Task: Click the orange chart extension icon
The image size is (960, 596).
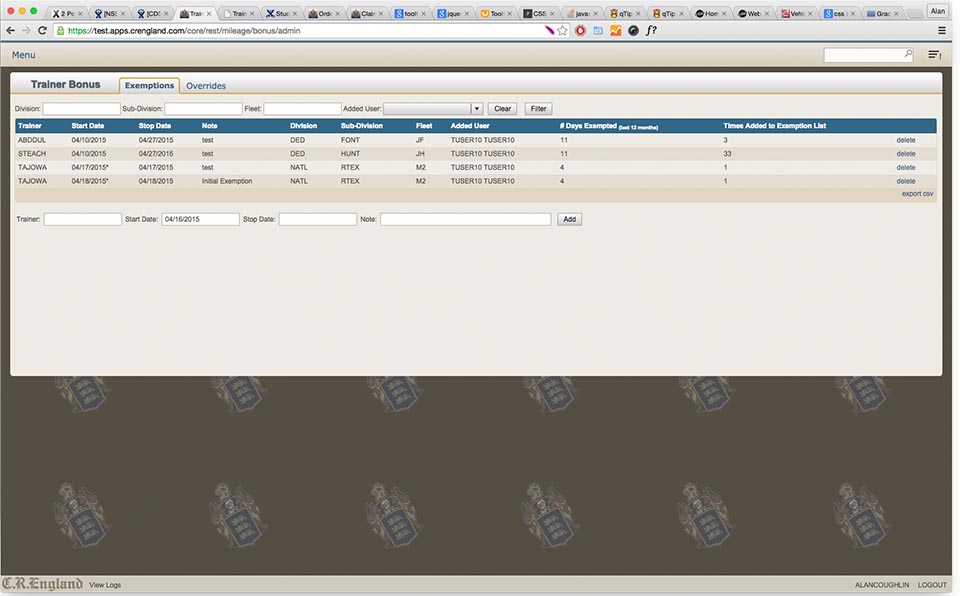Action: coord(615,30)
